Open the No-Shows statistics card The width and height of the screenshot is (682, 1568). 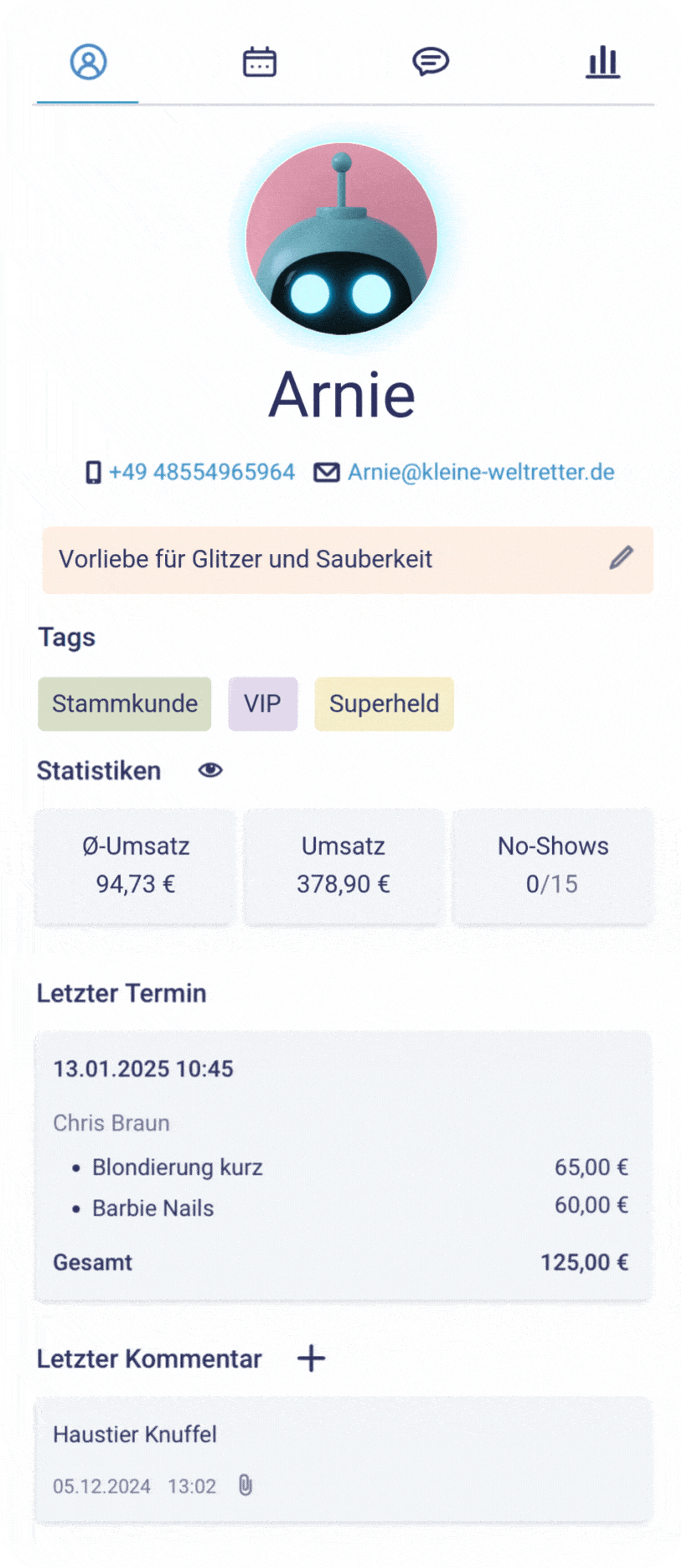tap(552, 866)
